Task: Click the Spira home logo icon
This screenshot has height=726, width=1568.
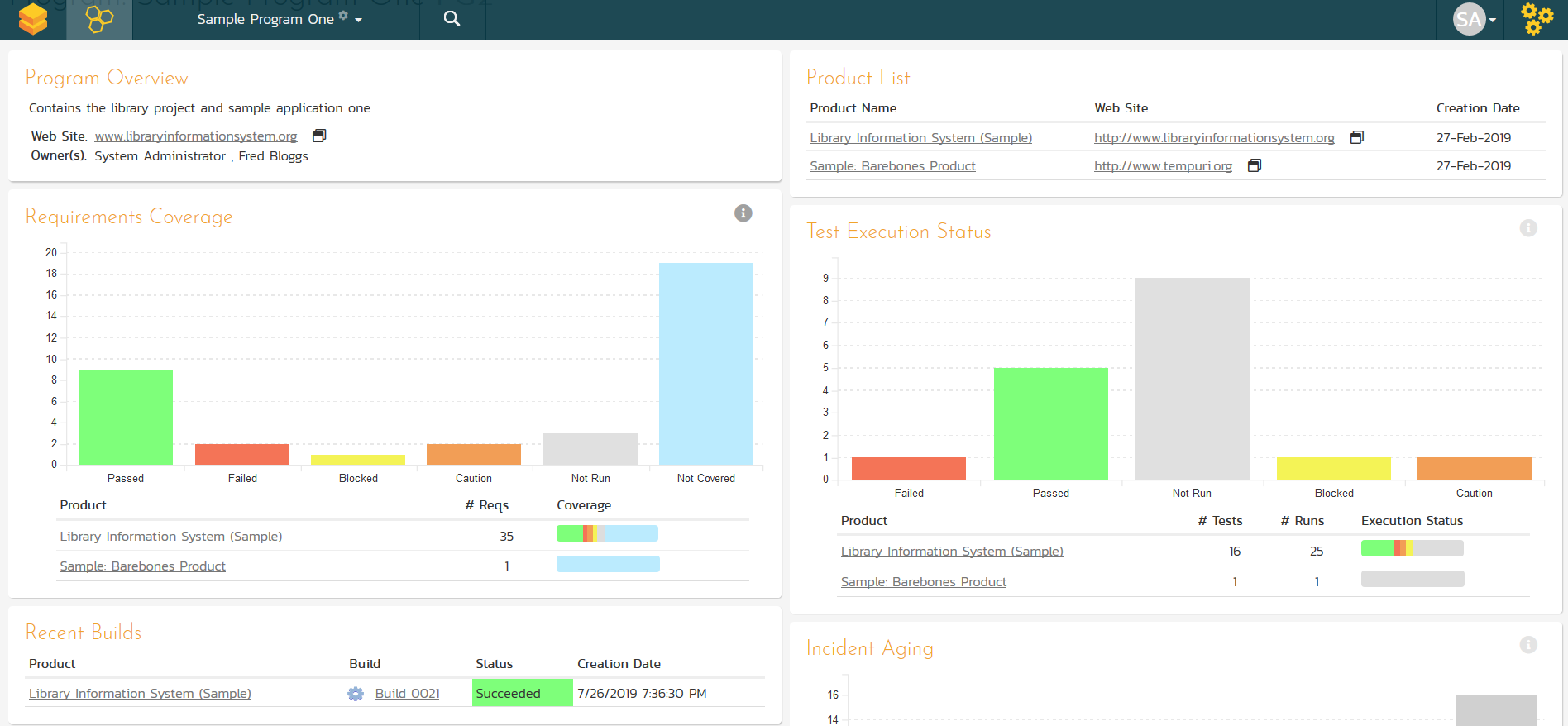Action: (33, 19)
